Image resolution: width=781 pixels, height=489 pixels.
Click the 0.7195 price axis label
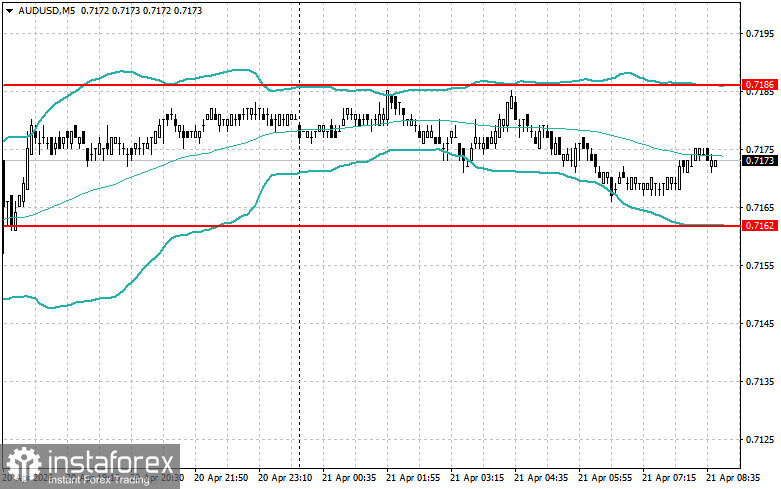pos(760,33)
